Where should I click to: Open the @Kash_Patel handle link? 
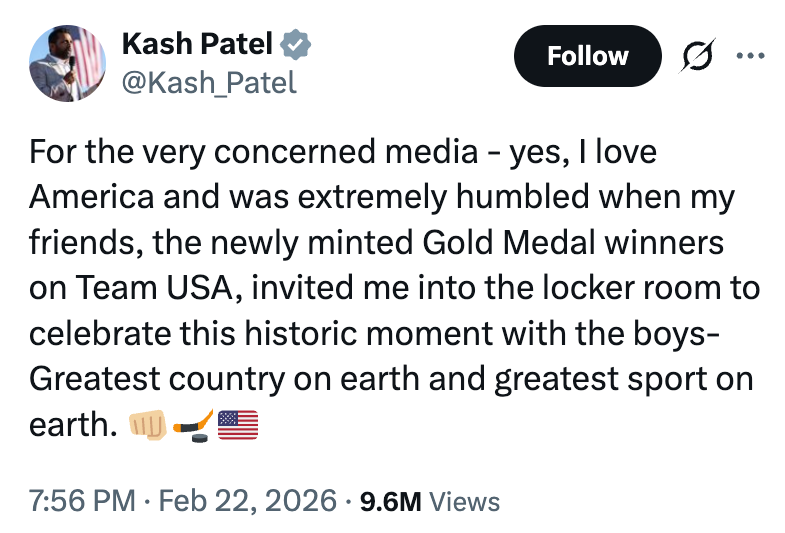[208, 82]
